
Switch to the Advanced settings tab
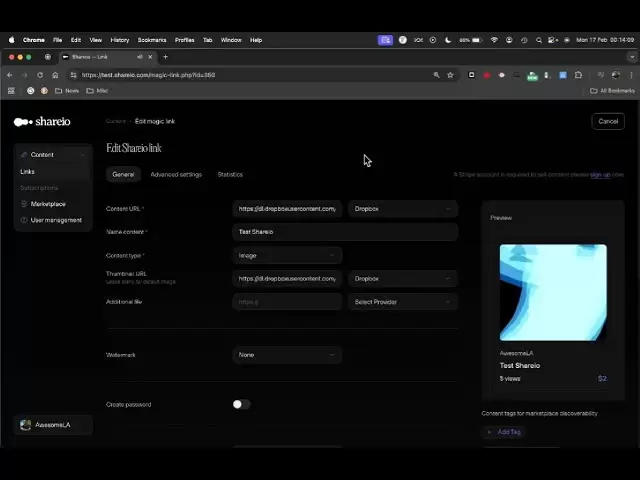pyautogui.click(x=176, y=175)
